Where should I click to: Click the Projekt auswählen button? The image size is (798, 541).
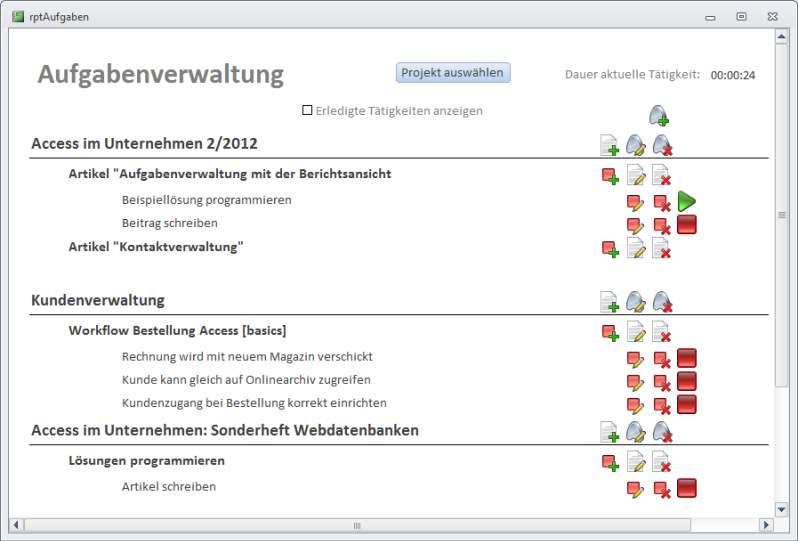pyautogui.click(x=453, y=73)
